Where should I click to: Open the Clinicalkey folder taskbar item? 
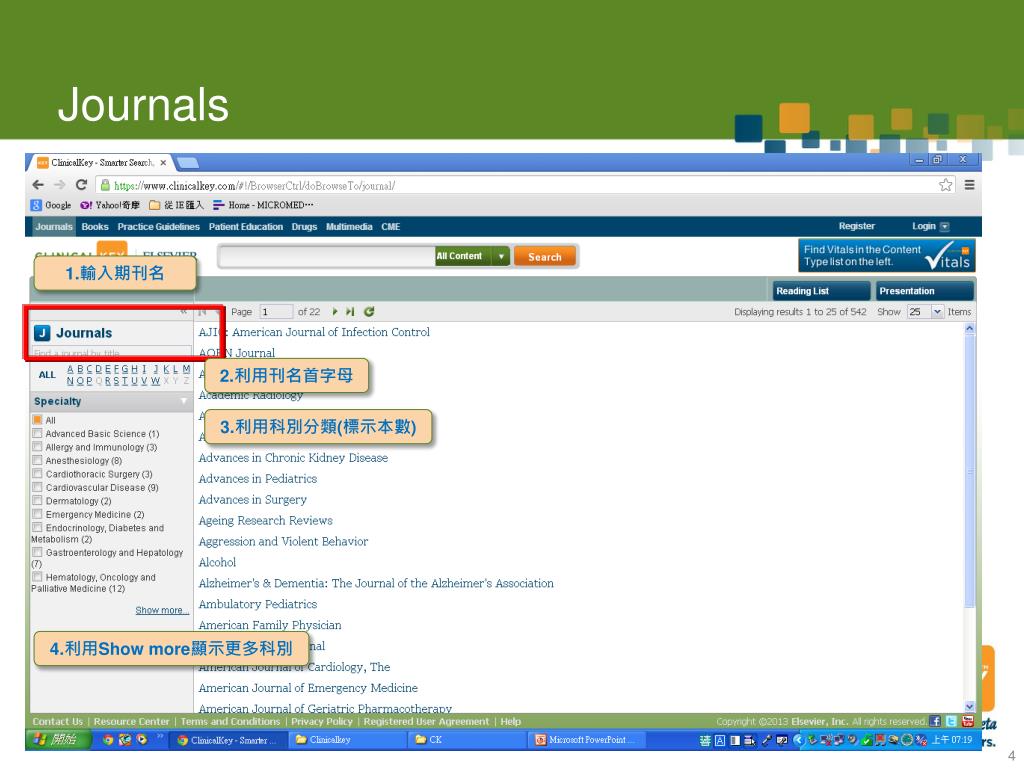coord(345,740)
